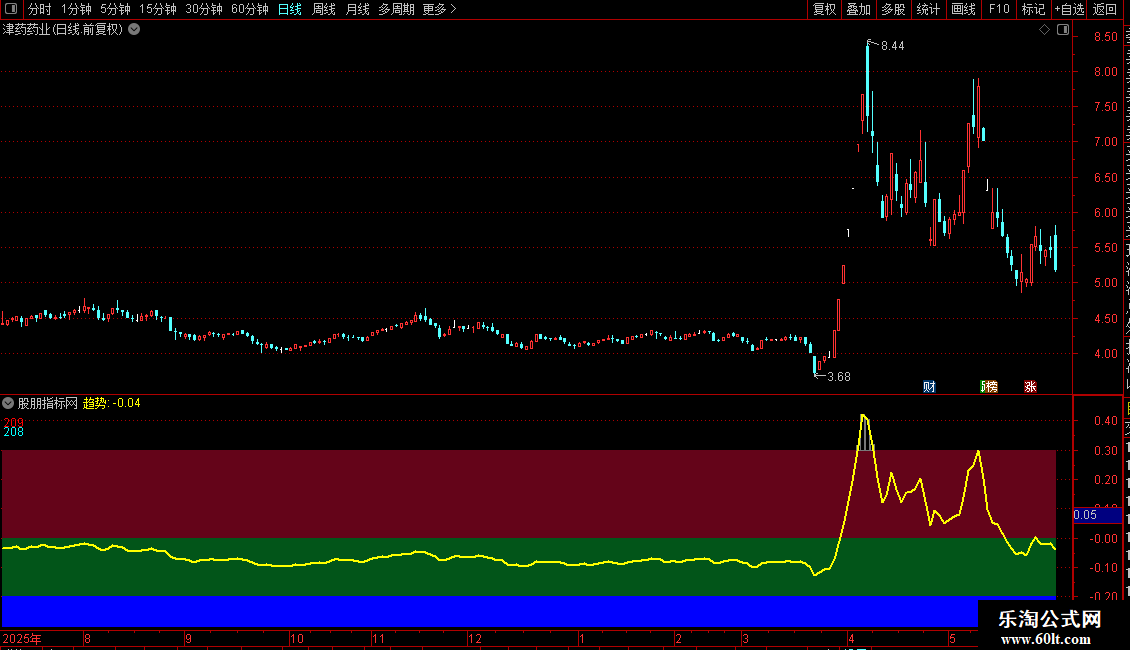Select the 15分钟 period
This screenshot has width=1130, height=650.
(157, 9)
